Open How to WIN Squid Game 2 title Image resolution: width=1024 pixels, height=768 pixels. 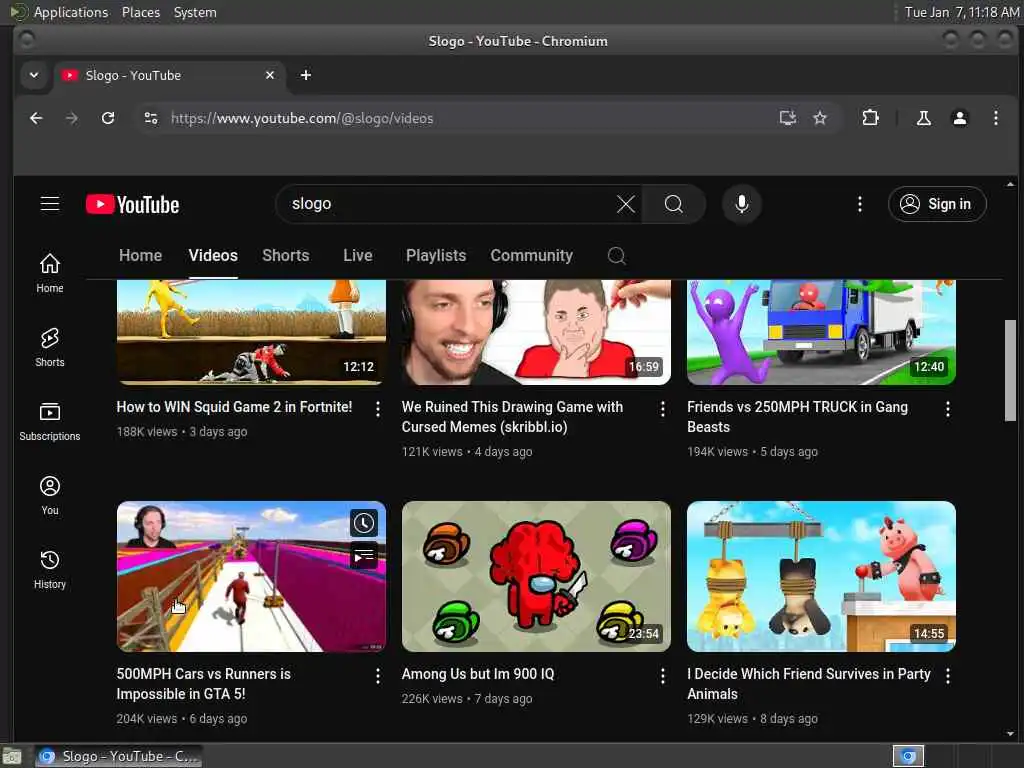pos(234,407)
